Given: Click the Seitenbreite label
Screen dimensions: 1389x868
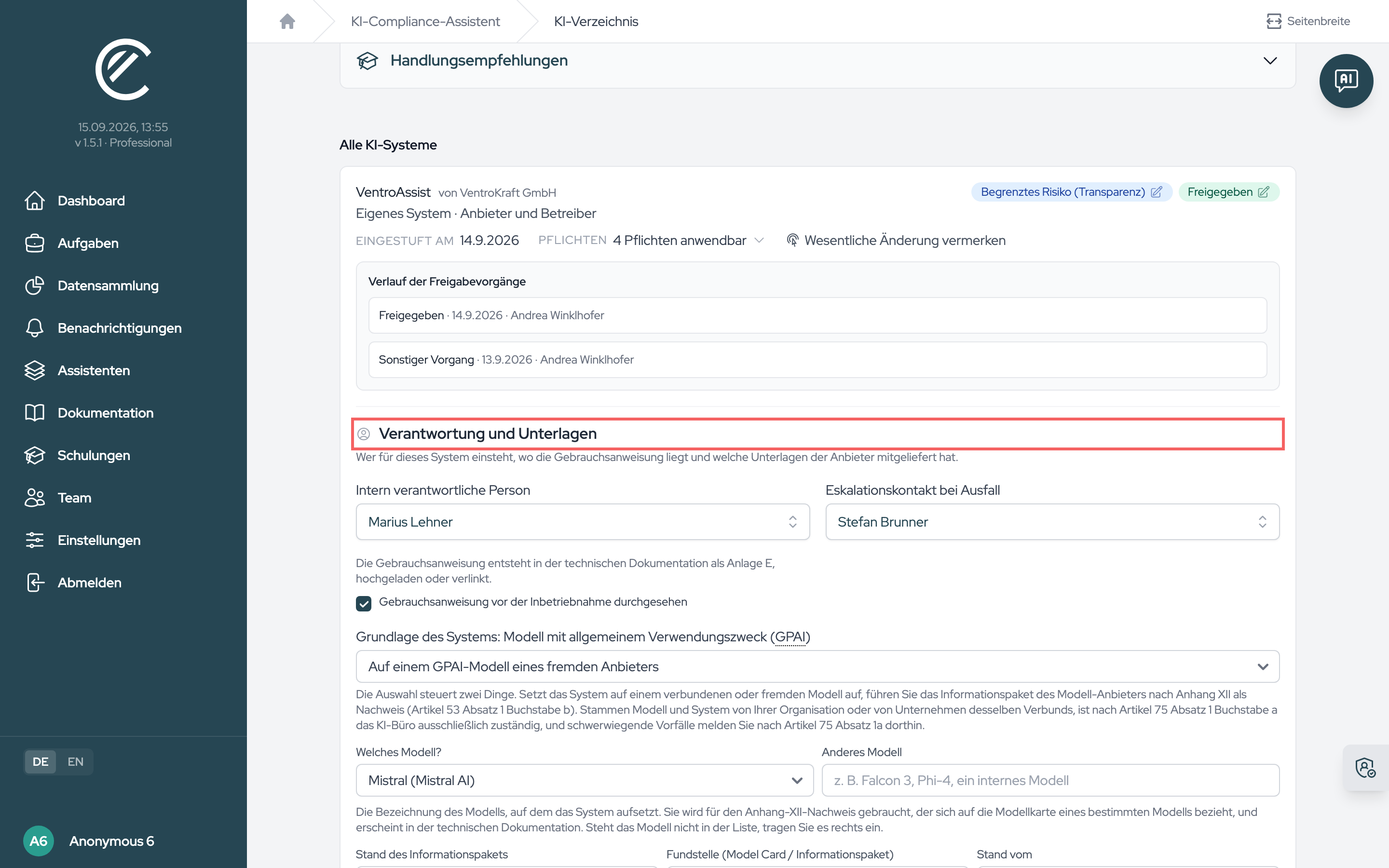Looking at the screenshot, I should point(1318,21).
